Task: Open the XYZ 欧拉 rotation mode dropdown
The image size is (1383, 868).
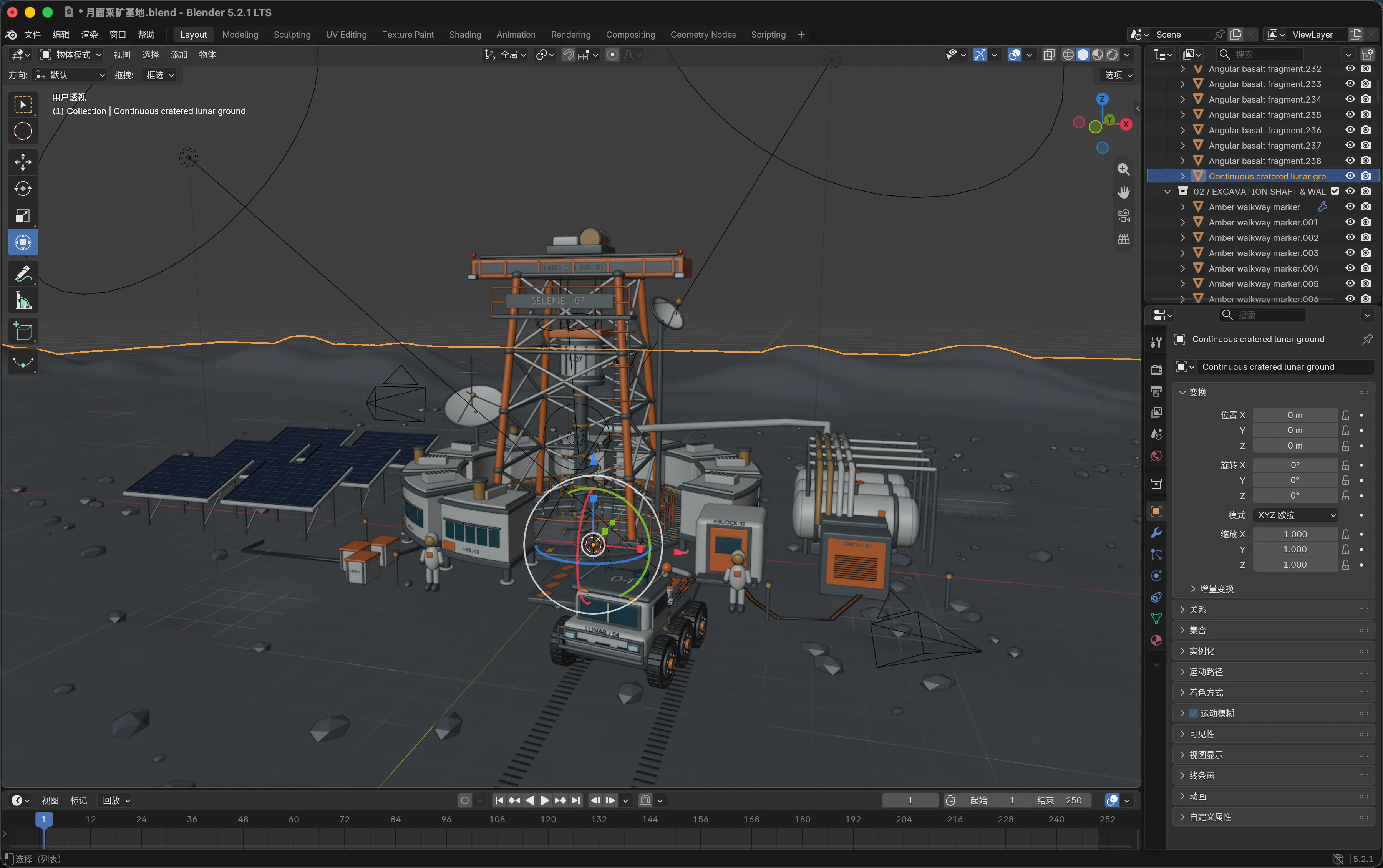Action: click(x=1295, y=515)
